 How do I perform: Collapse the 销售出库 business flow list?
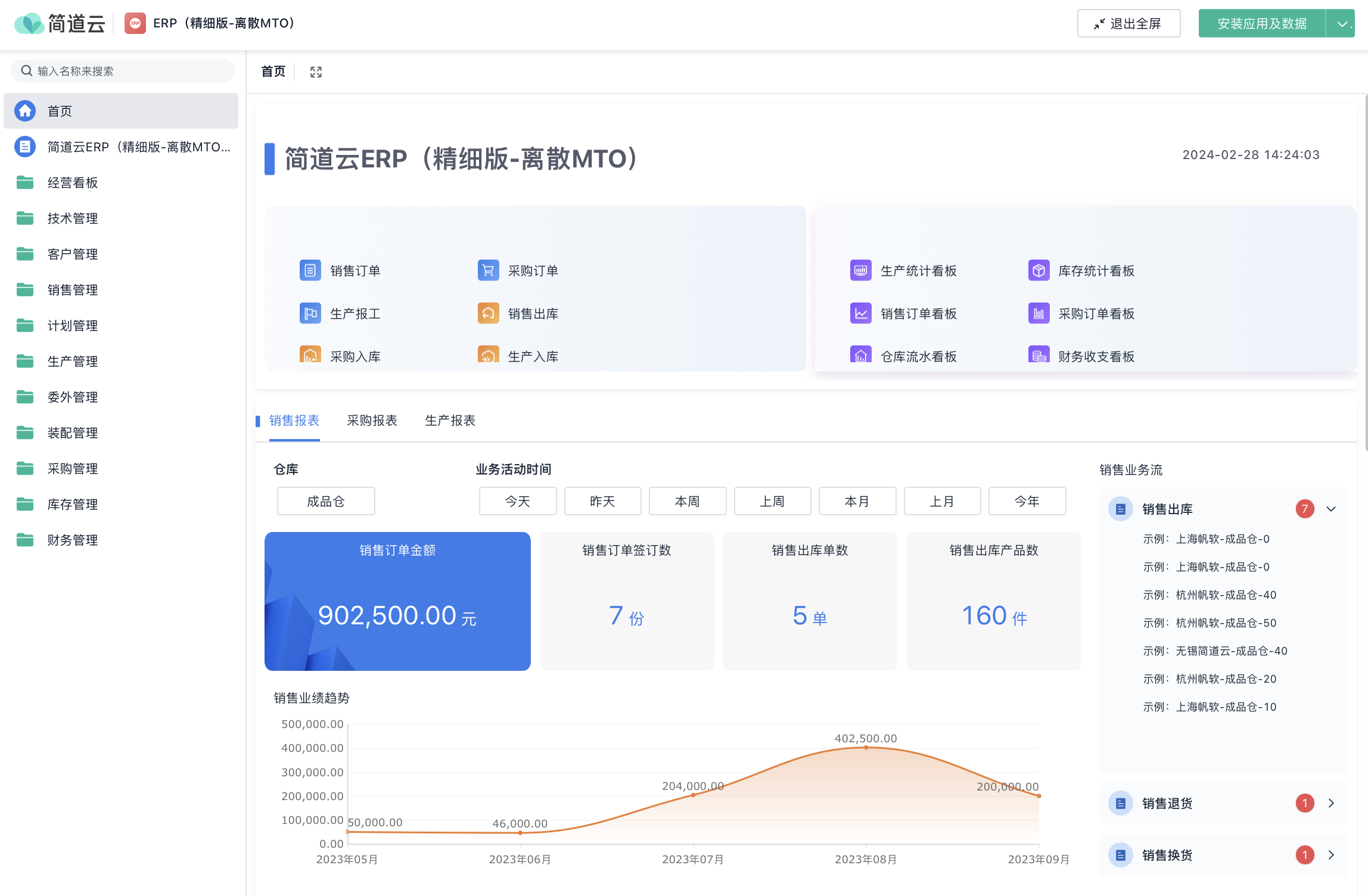1332,509
